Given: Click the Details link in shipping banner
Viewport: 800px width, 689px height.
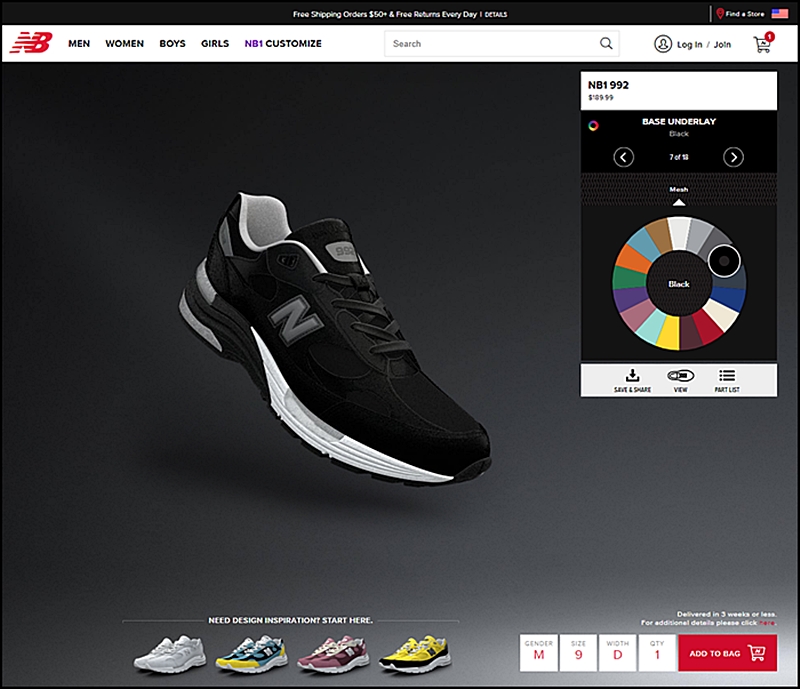Looking at the screenshot, I should pyautogui.click(x=496, y=15).
